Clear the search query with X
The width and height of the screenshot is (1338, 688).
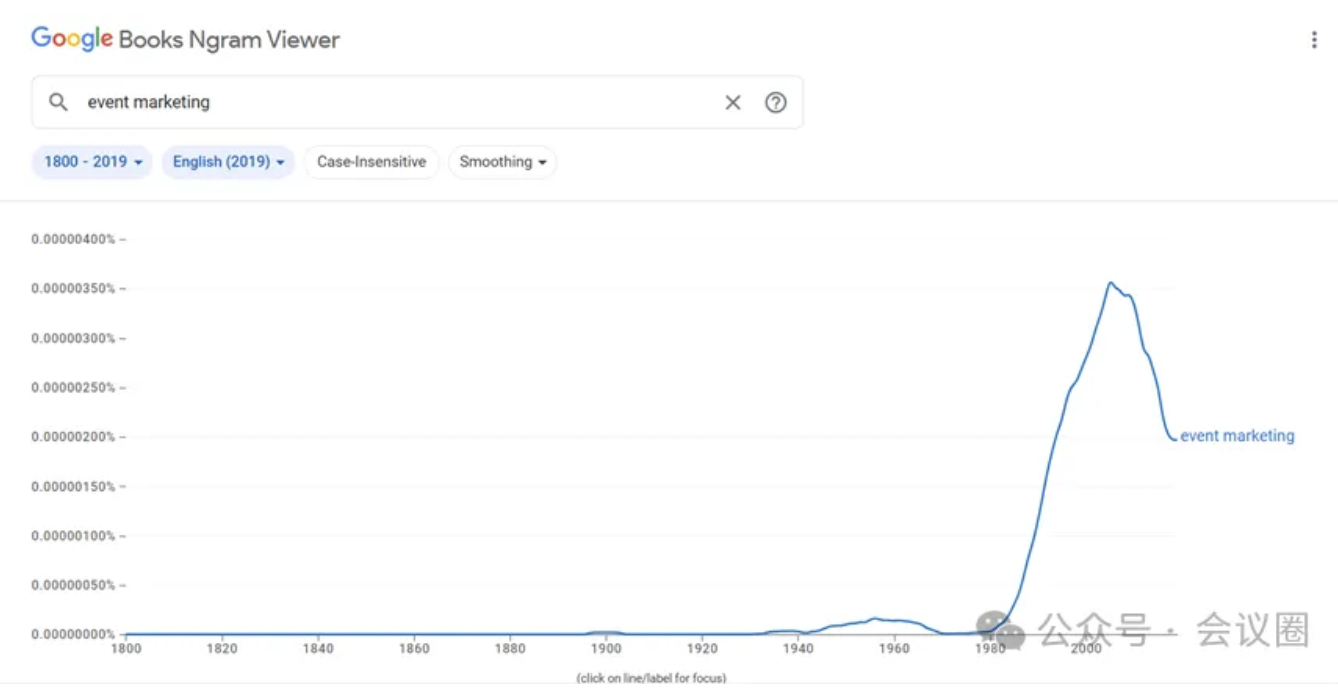click(733, 102)
